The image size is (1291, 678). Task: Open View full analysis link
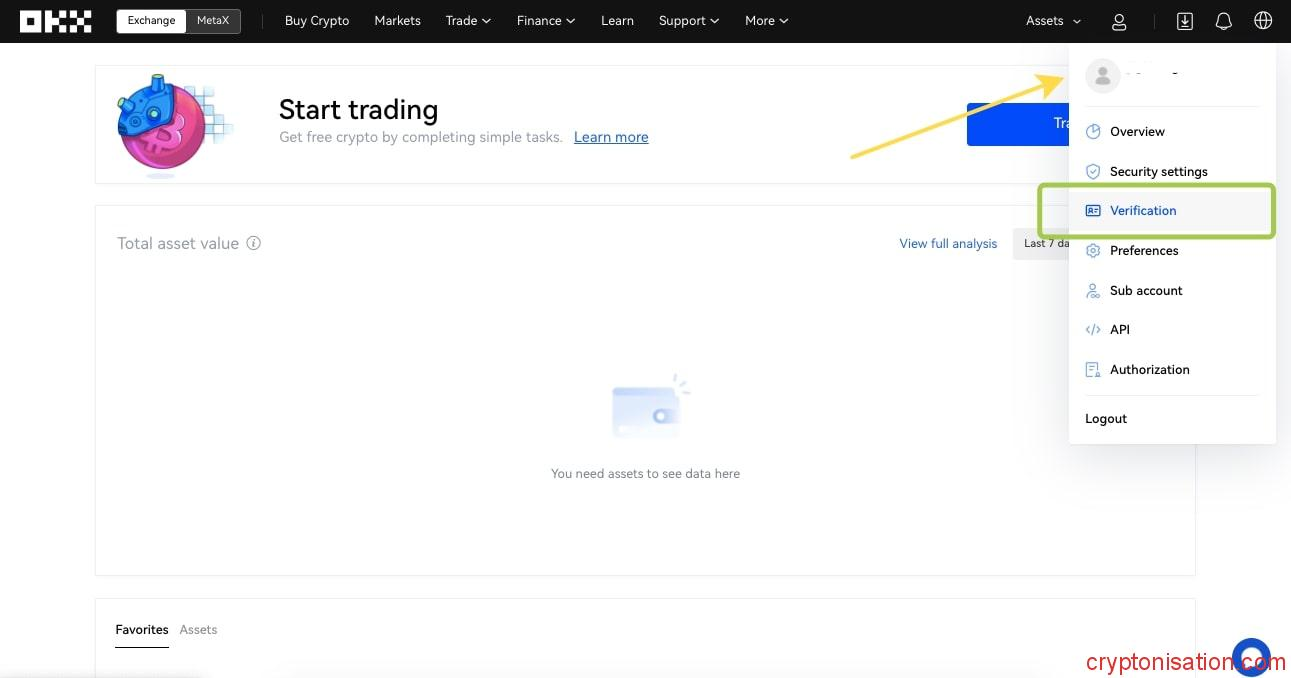pos(948,243)
